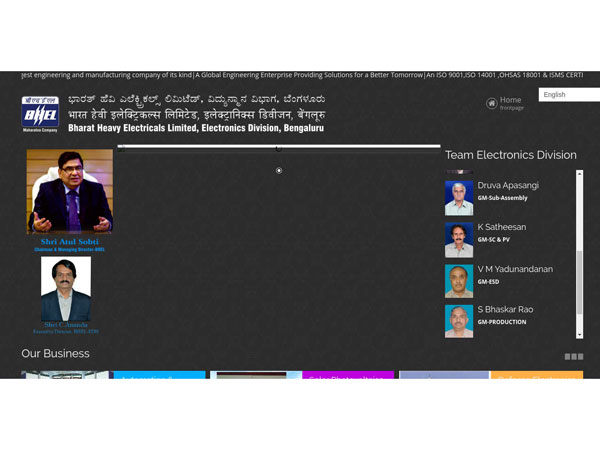Screen dimensions: 600x450
Task: Click S Bhaskar Rao's photo
Action: (459, 321)
